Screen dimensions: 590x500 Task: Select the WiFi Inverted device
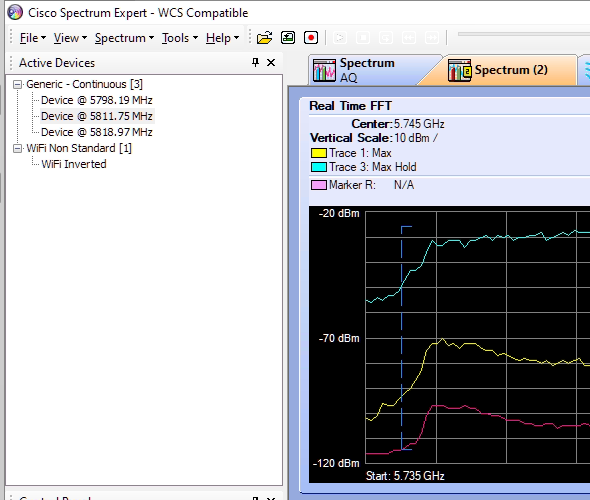pos(74,164)
